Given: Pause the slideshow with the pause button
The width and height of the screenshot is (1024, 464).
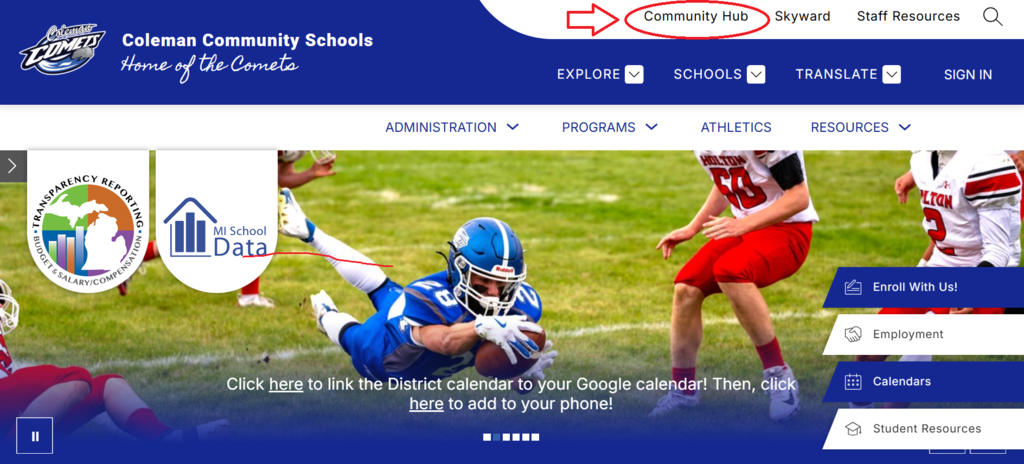Looking at the screenshot, I should point(35,436).
